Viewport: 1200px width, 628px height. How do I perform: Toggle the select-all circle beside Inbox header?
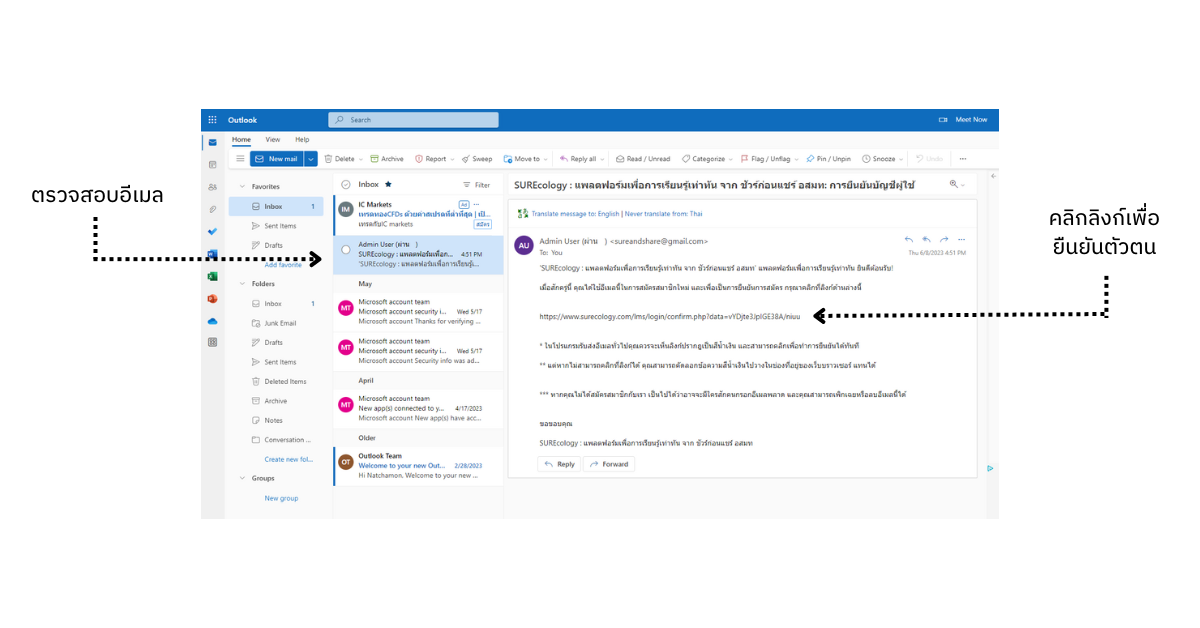pyautogui.click(x=346, y=185)
